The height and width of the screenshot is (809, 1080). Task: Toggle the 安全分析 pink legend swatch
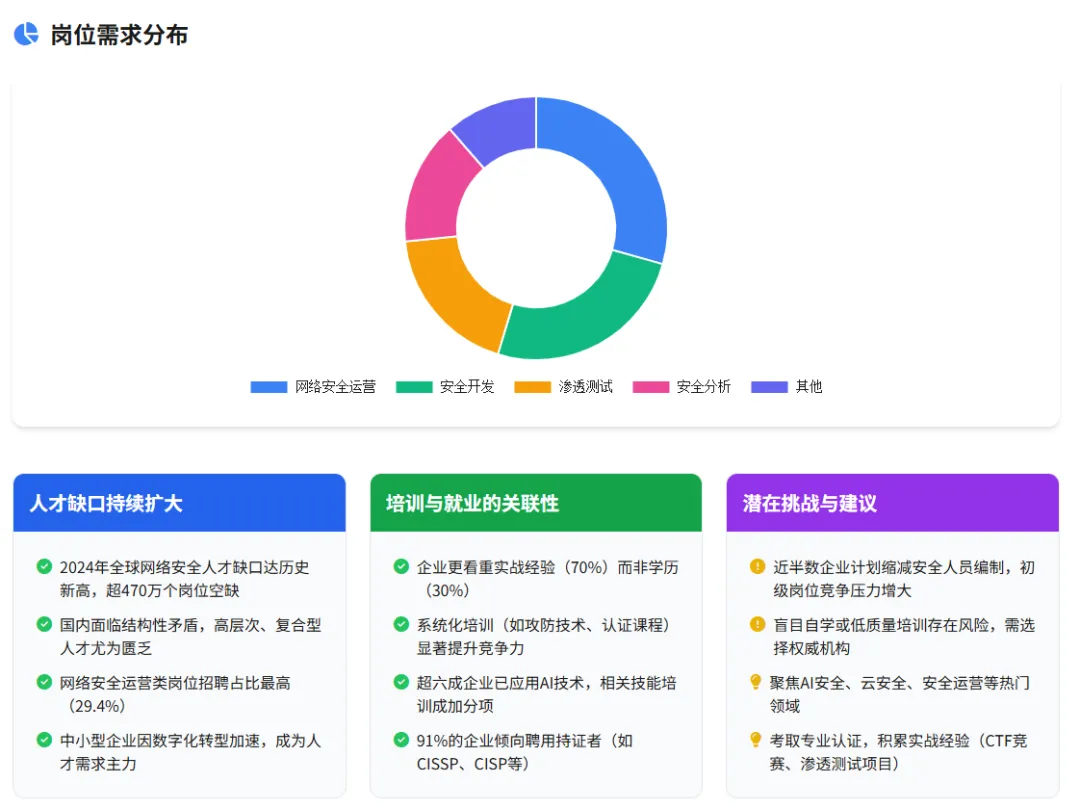click(651, 387)
